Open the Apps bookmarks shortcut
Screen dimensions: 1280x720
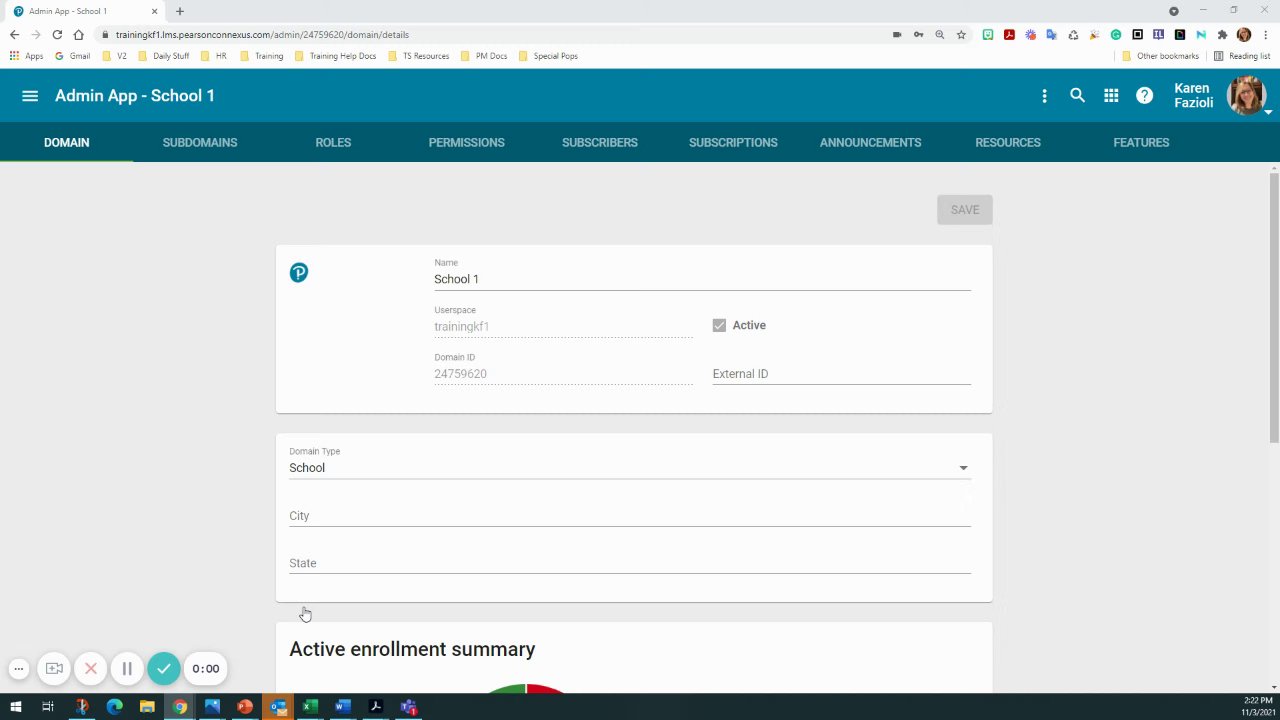[27, 56]
